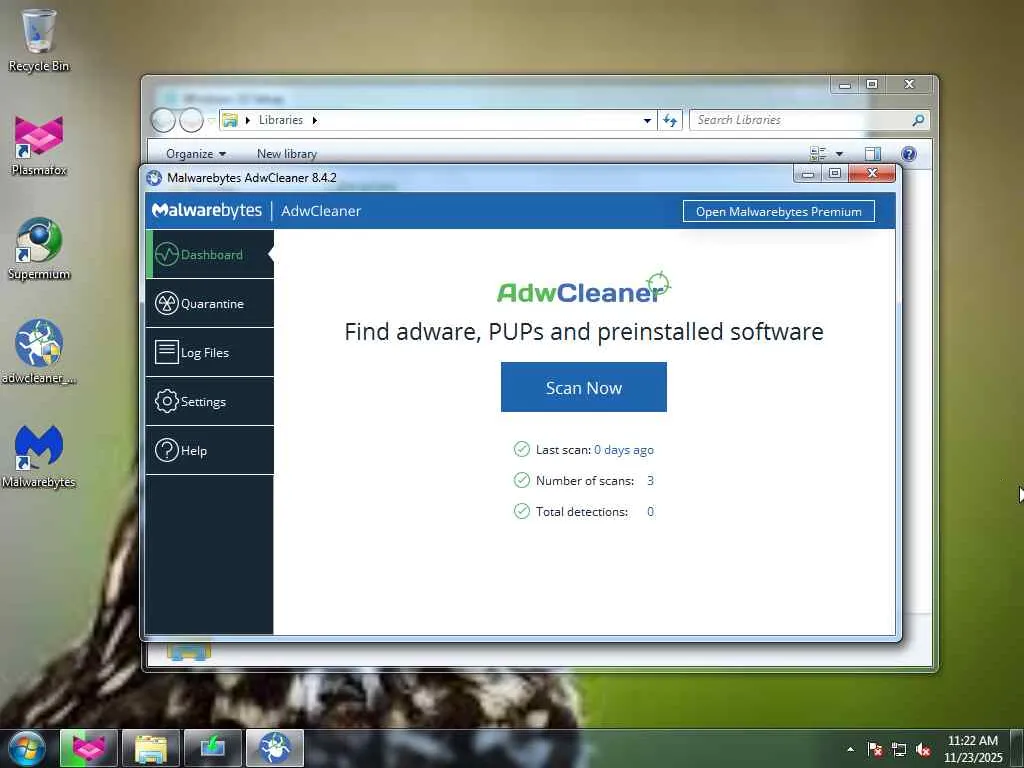Screen dimensions: 1024x768
Task: Click the Number of scans checkmark icon
Action: pos(521,480)
